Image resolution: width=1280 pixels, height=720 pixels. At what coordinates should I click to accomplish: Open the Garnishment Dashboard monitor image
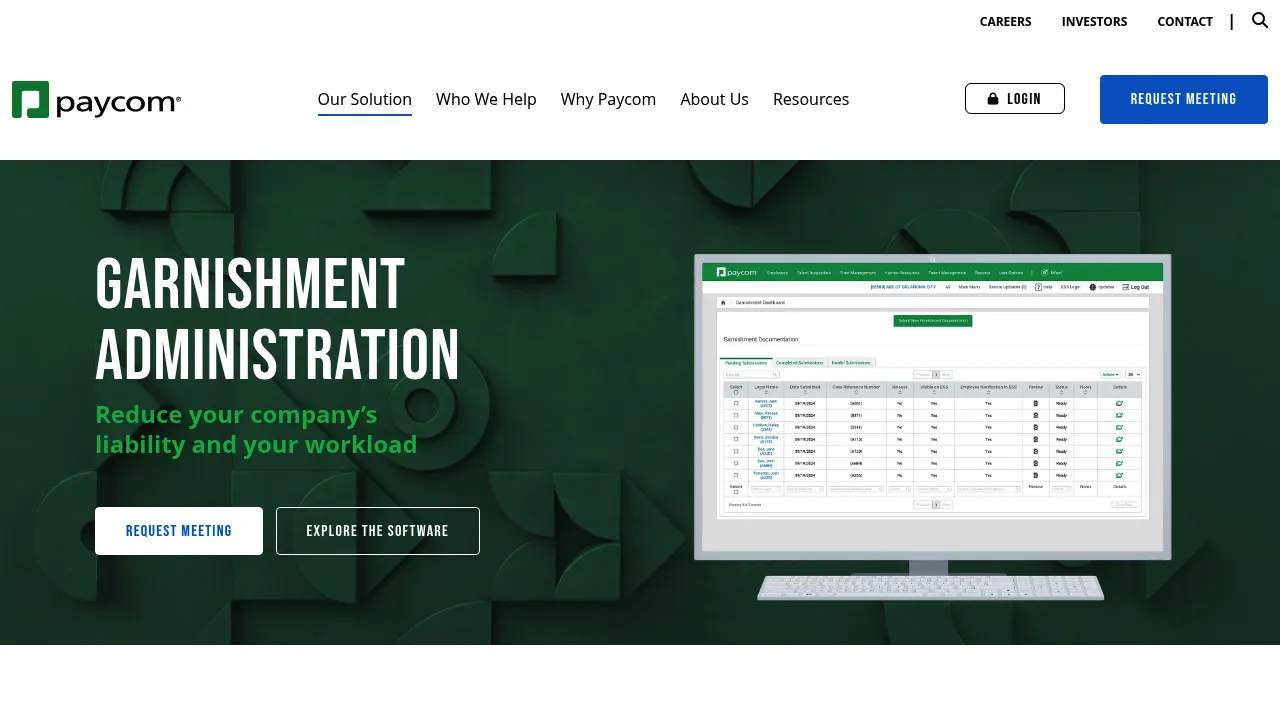[x=932, y=427]
